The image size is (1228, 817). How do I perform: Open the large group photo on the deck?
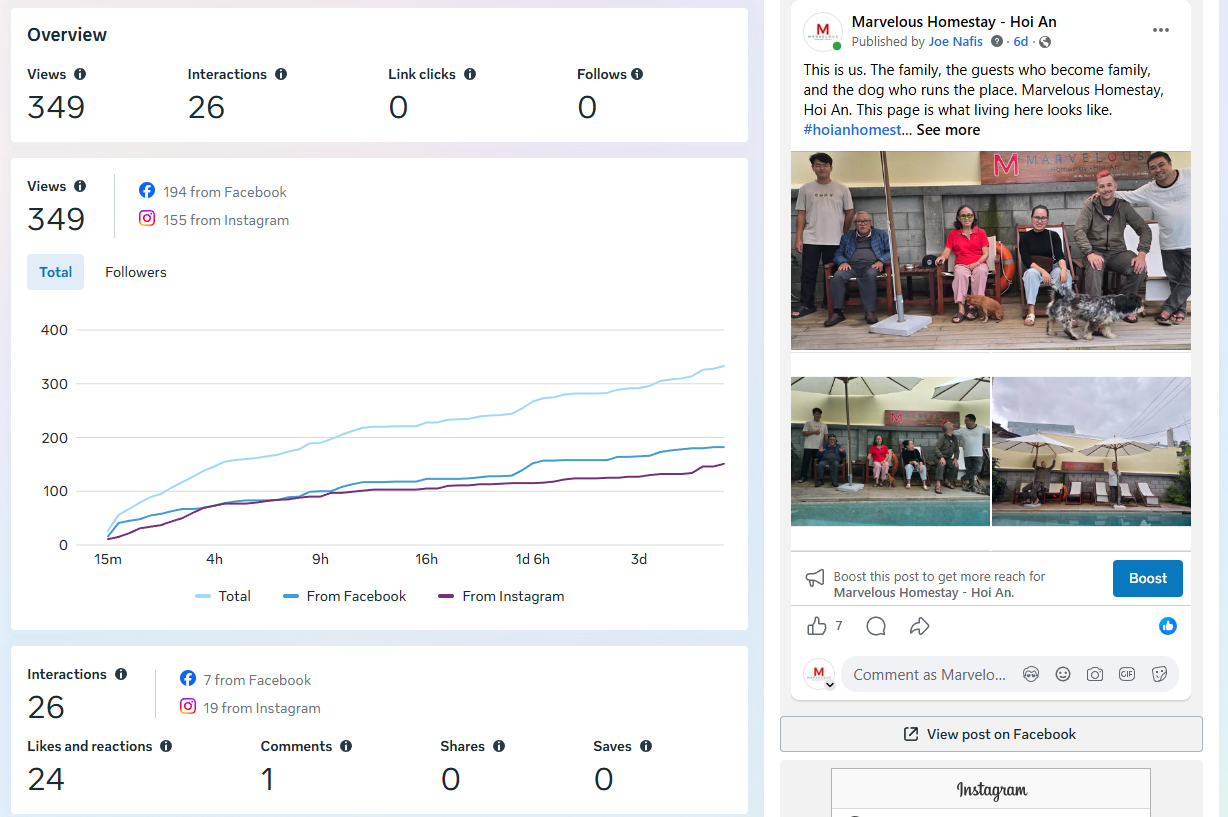coord(991,250)
